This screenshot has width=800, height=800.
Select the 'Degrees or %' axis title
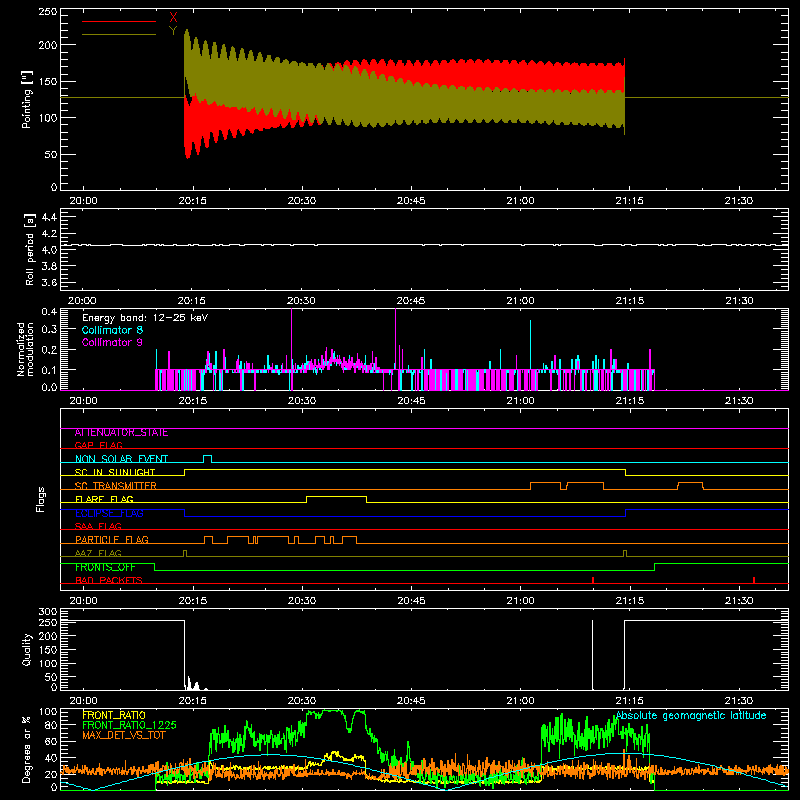tap(27, 749)
